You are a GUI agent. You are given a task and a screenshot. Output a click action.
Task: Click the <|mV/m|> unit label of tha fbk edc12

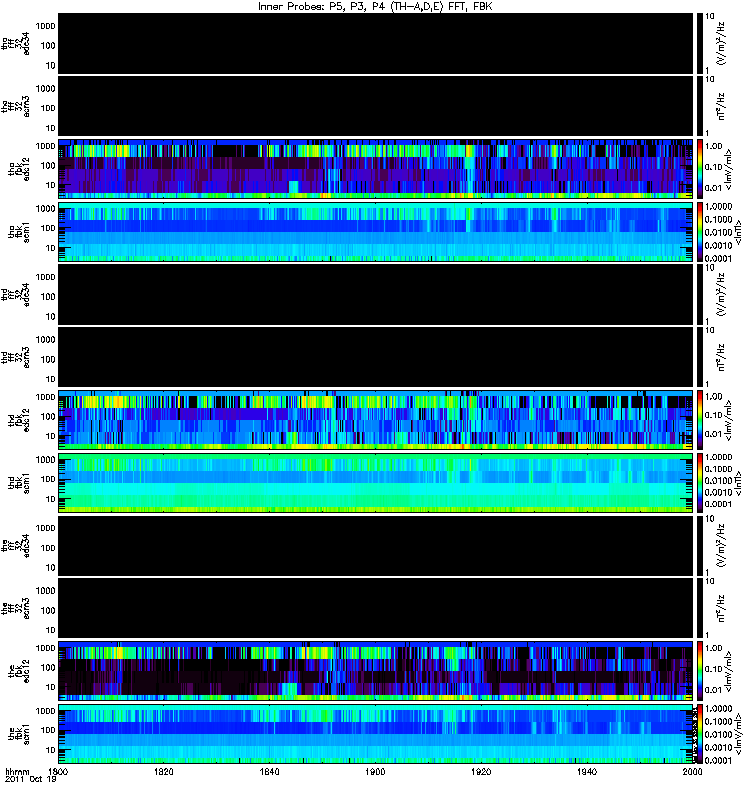pos(729,169)
